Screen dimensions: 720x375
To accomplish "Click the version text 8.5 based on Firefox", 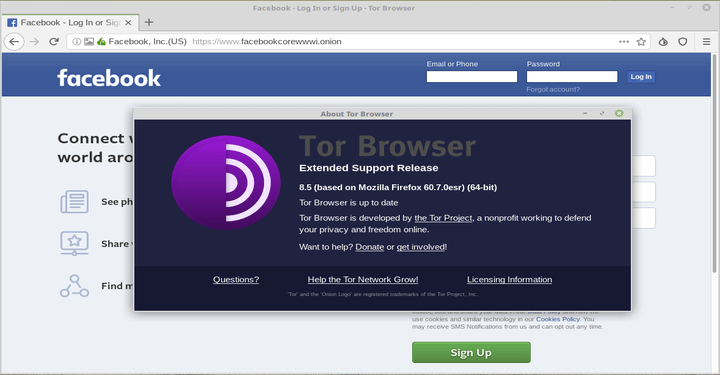I will coord(398,187).
